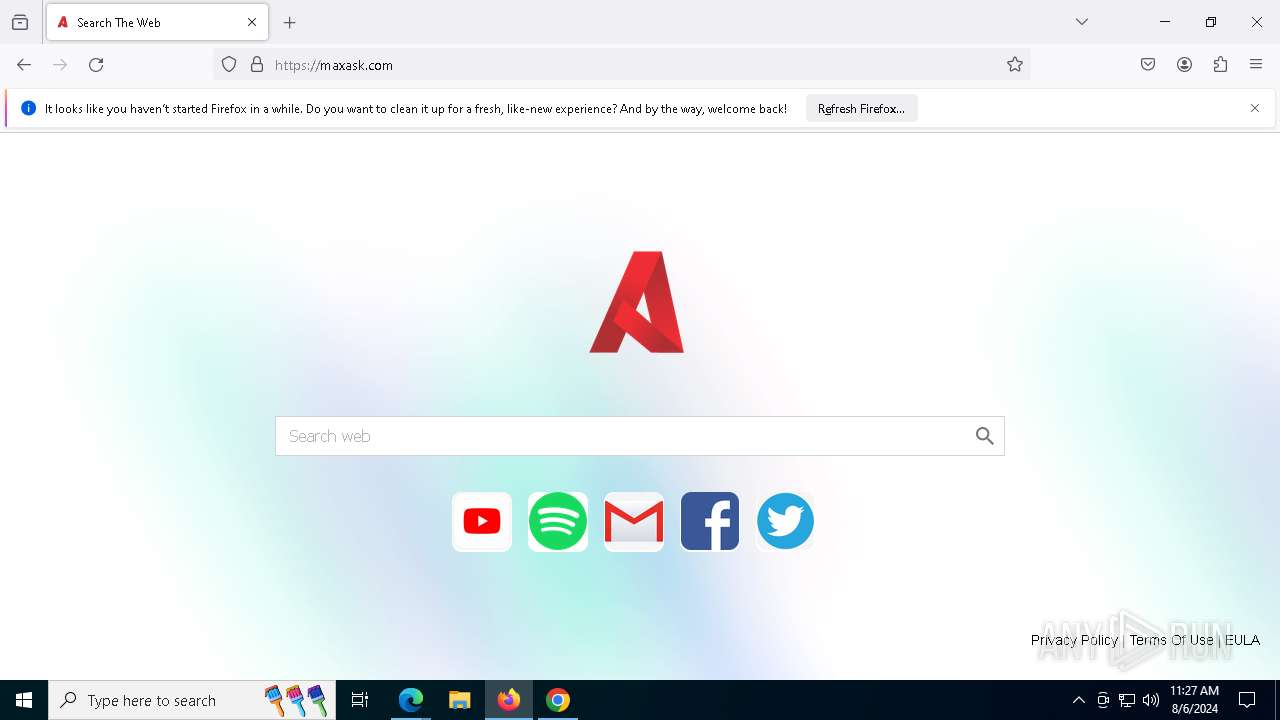The width and height of the screenshot is (1280, 720).
Task: Open network status in system tray
Action: (1127, 700)
